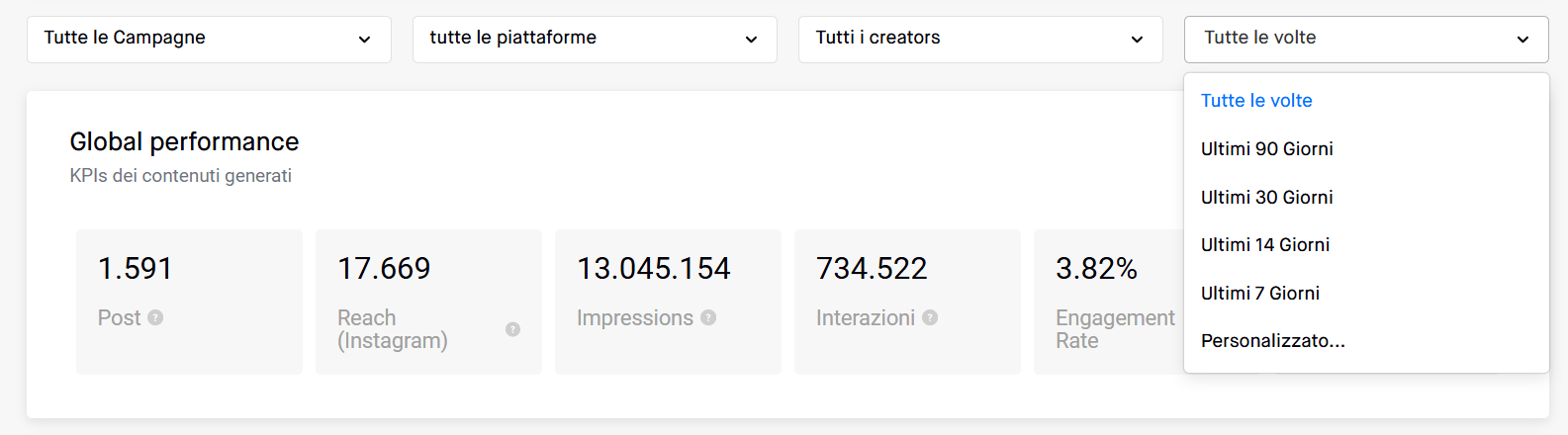This screenshot has width=1568, height=435.
Task: Open the Tutti i creators dropdown
Action: point(980,39)
